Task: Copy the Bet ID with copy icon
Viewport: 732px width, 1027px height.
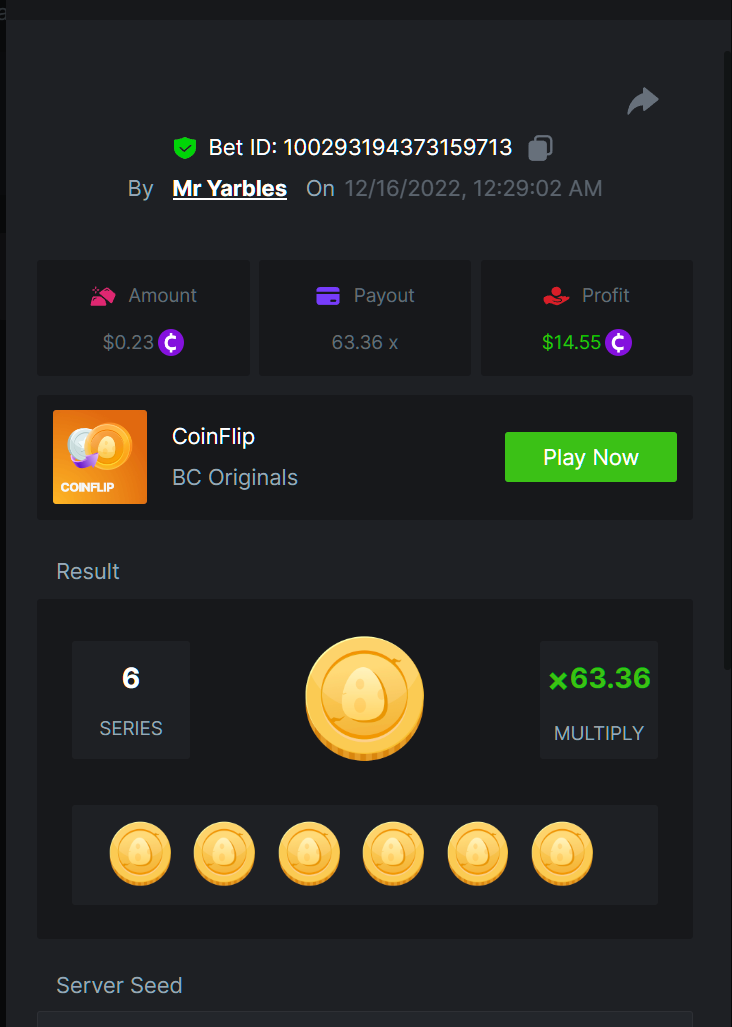Action: (x=540, y=147)
